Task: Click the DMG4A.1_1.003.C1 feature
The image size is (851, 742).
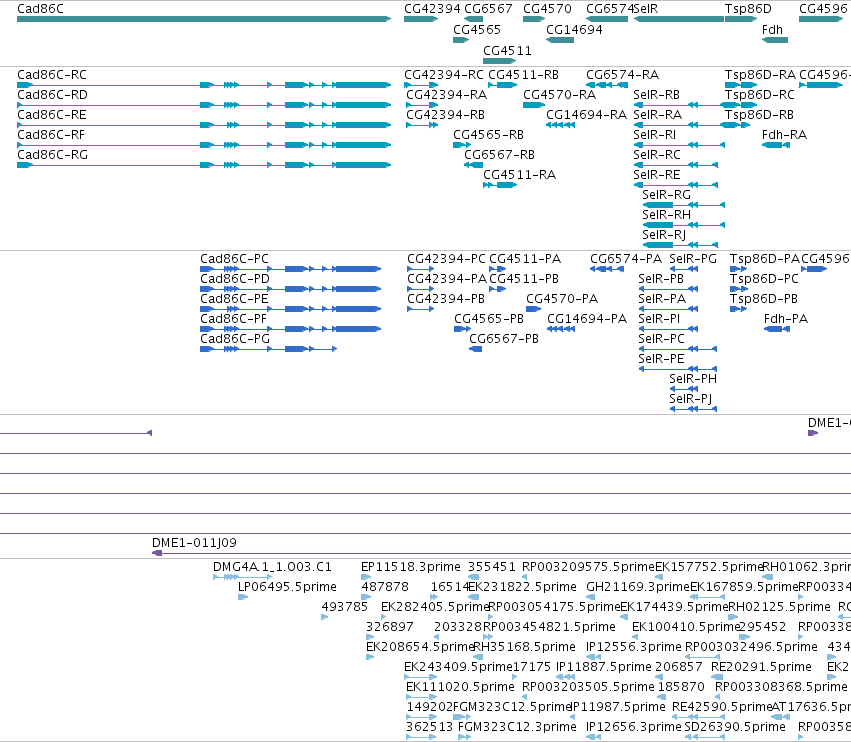Action: [x=243, y=577]
